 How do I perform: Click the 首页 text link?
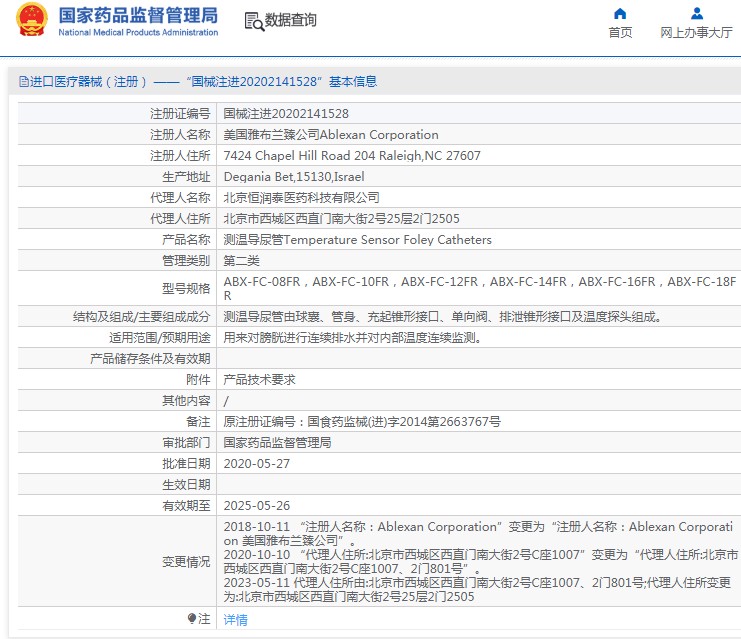tap(620, 32)
